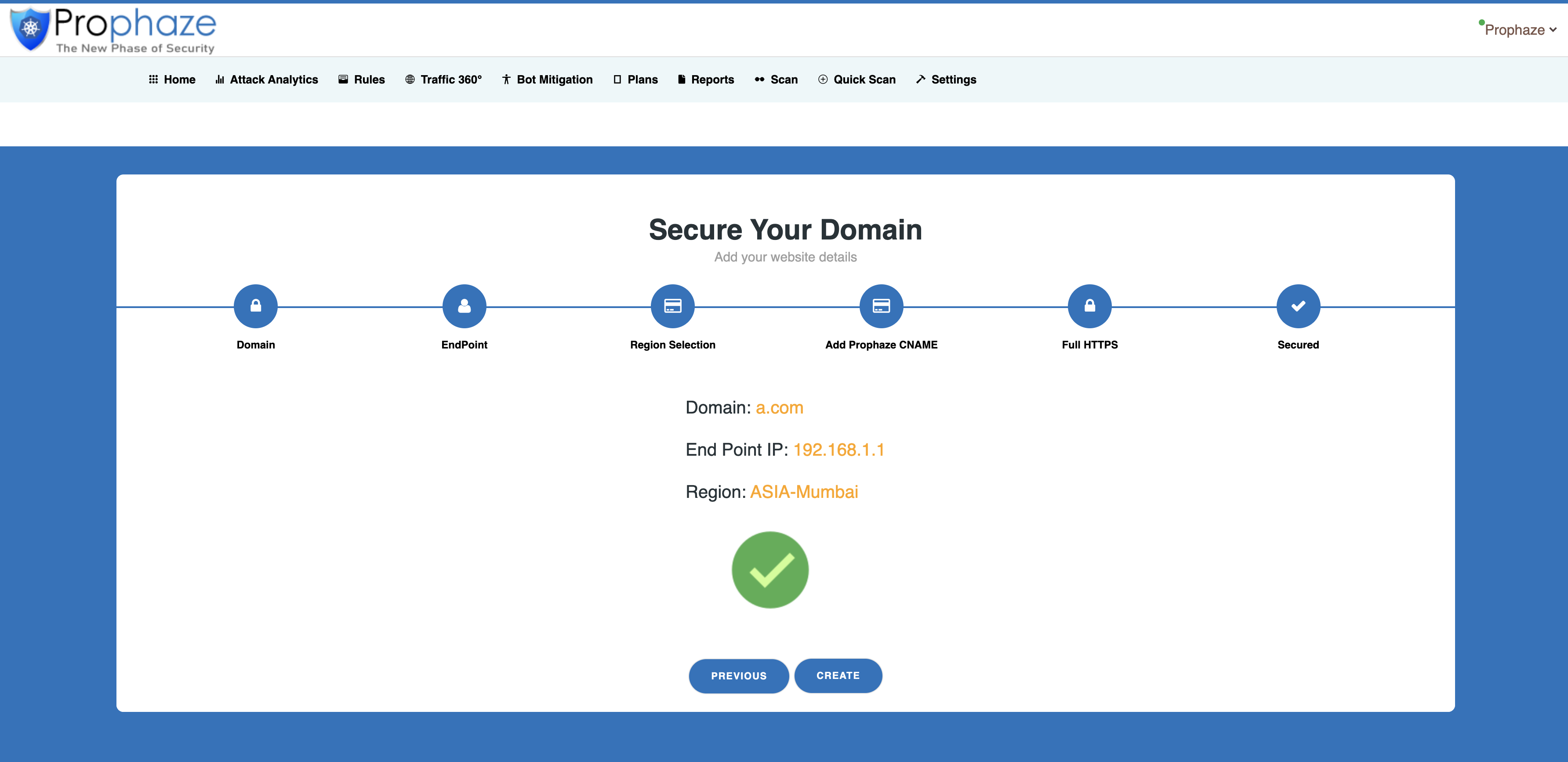
Task: Click the a.com domain link
Action: coord(779,408)
